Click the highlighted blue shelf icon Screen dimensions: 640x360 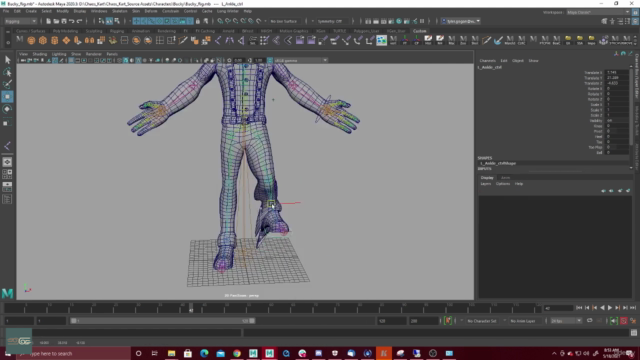[381, 40]
